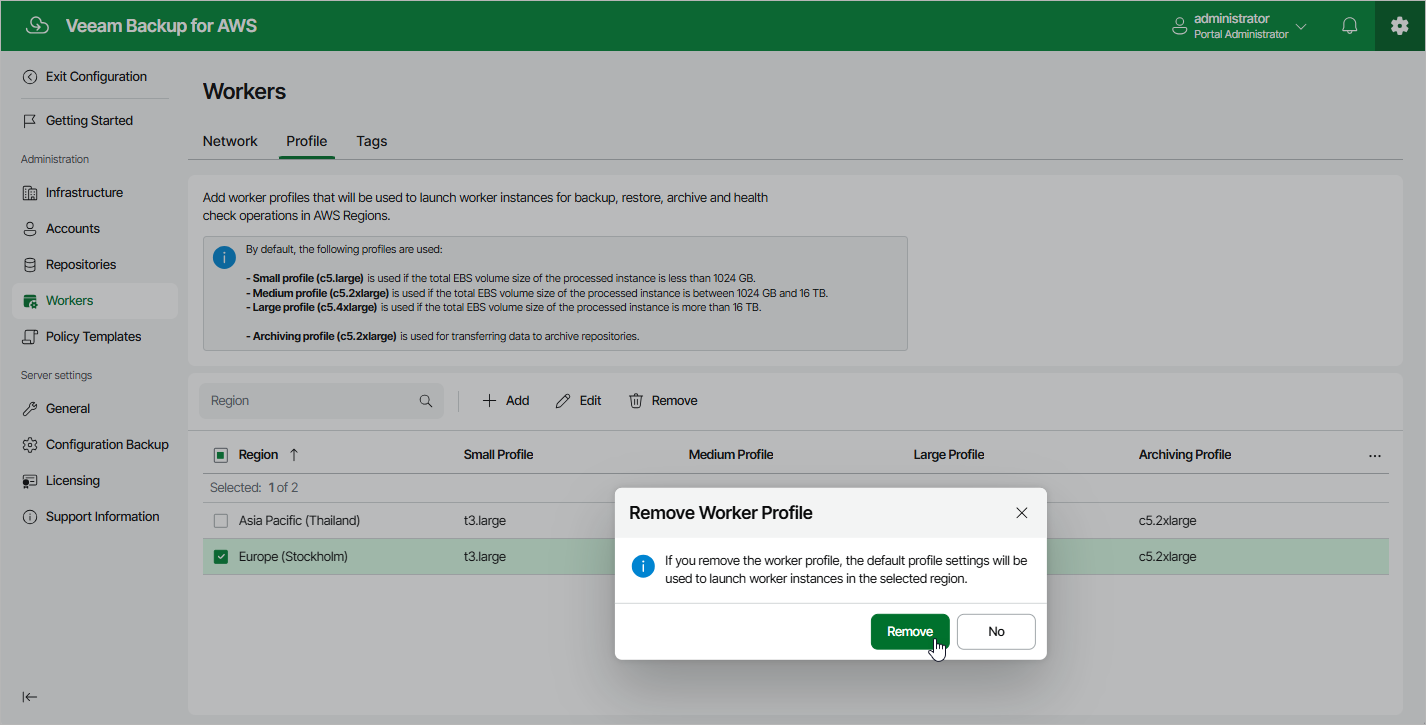Click the trash icon beside Remove

coord(636,401)
